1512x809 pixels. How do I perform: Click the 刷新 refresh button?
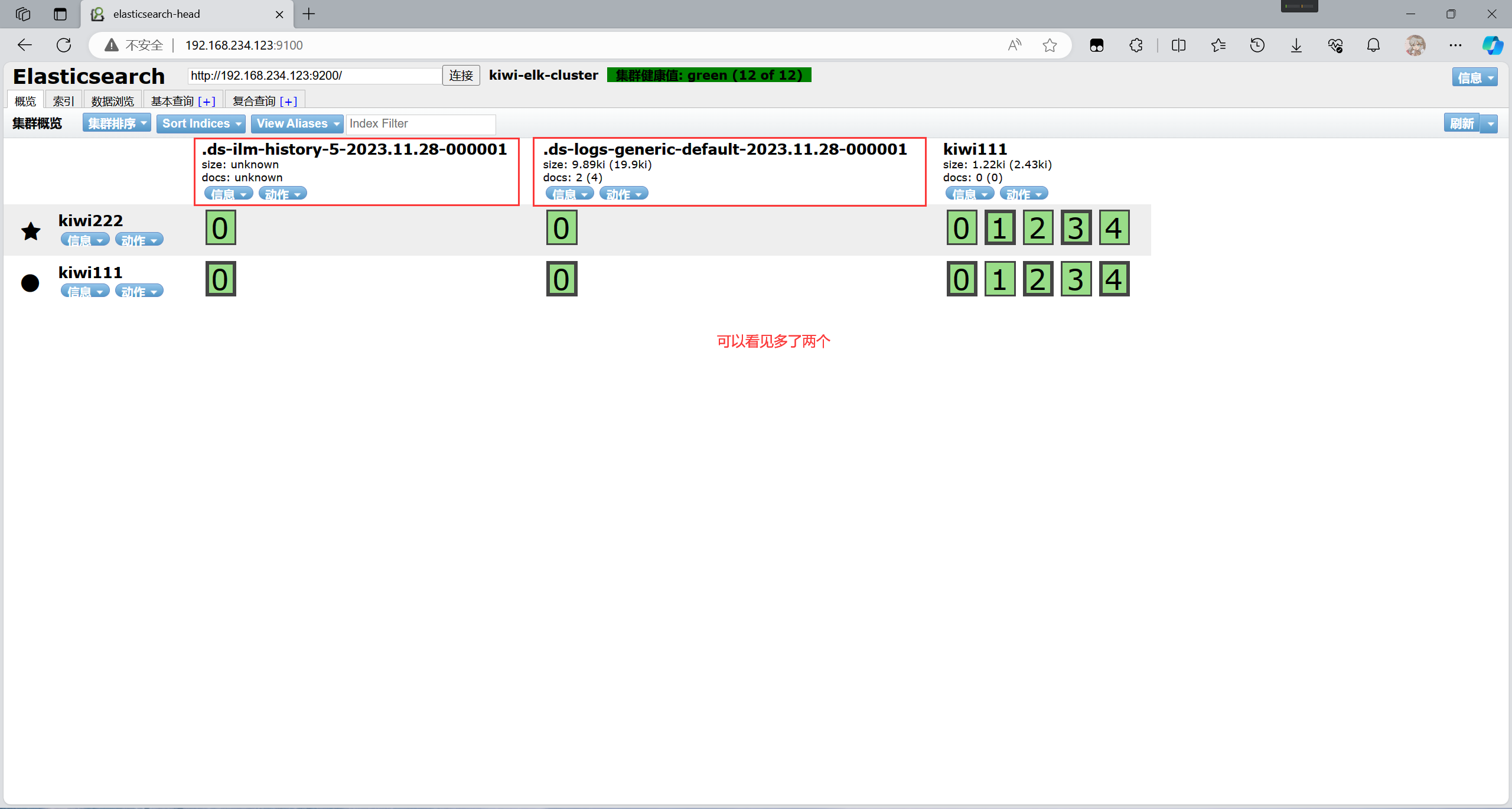pyautogui.click(x=1461, y=123)
